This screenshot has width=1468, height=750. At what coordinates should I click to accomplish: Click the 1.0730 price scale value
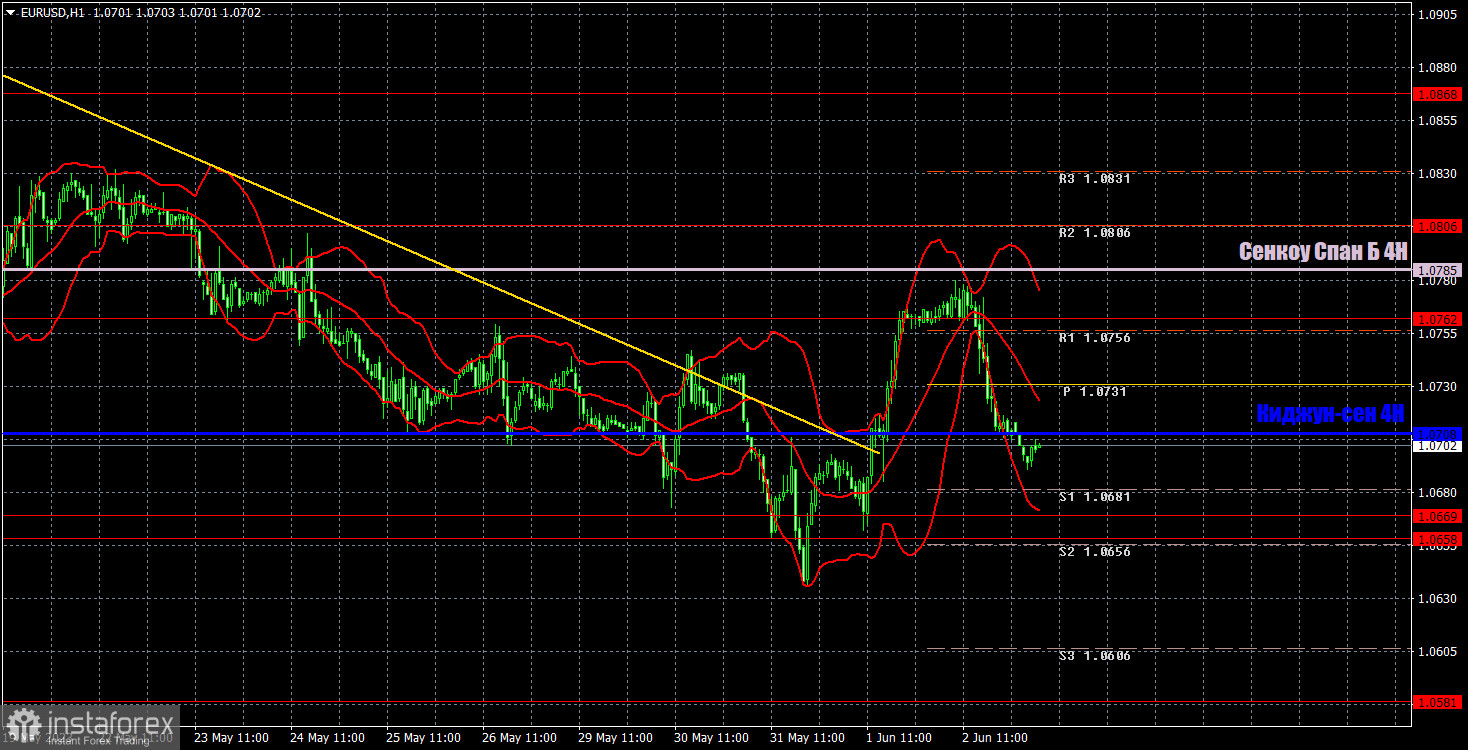[x=1438, y=386]
